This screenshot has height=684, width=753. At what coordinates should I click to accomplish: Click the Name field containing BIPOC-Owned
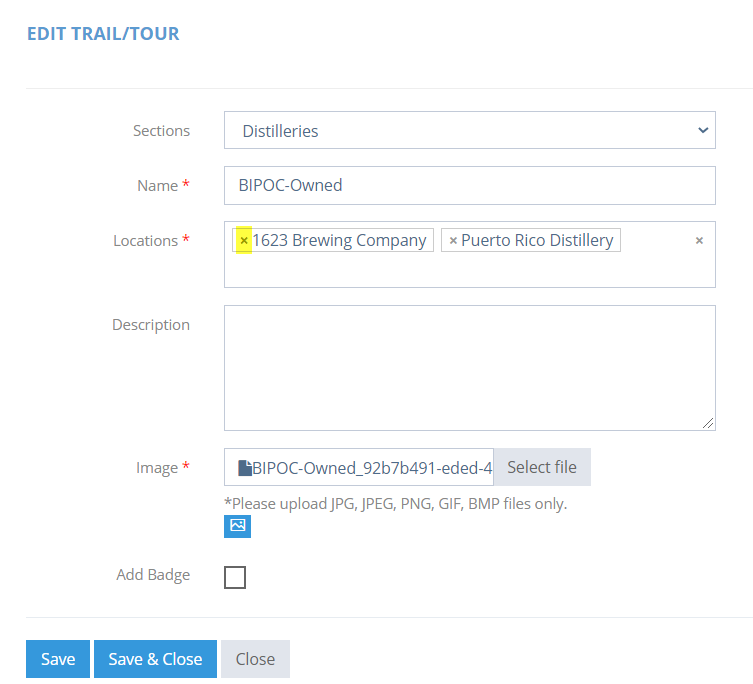[470, 185]
